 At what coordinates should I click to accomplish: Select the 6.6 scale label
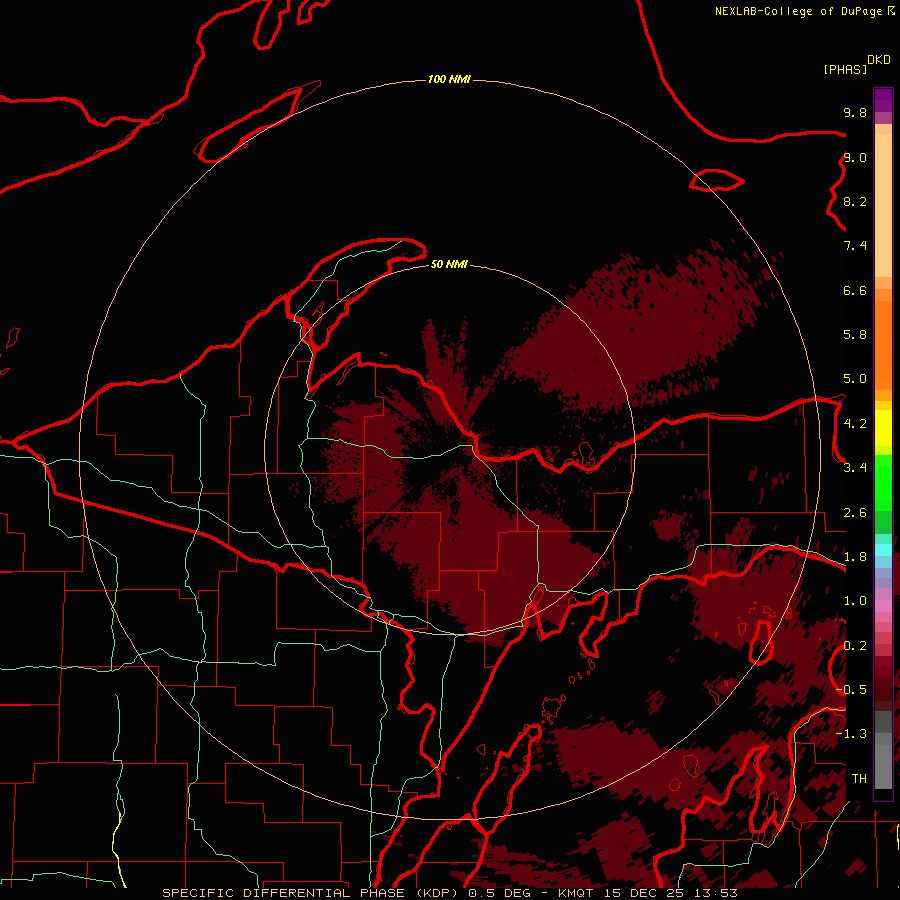click(855, 290)
